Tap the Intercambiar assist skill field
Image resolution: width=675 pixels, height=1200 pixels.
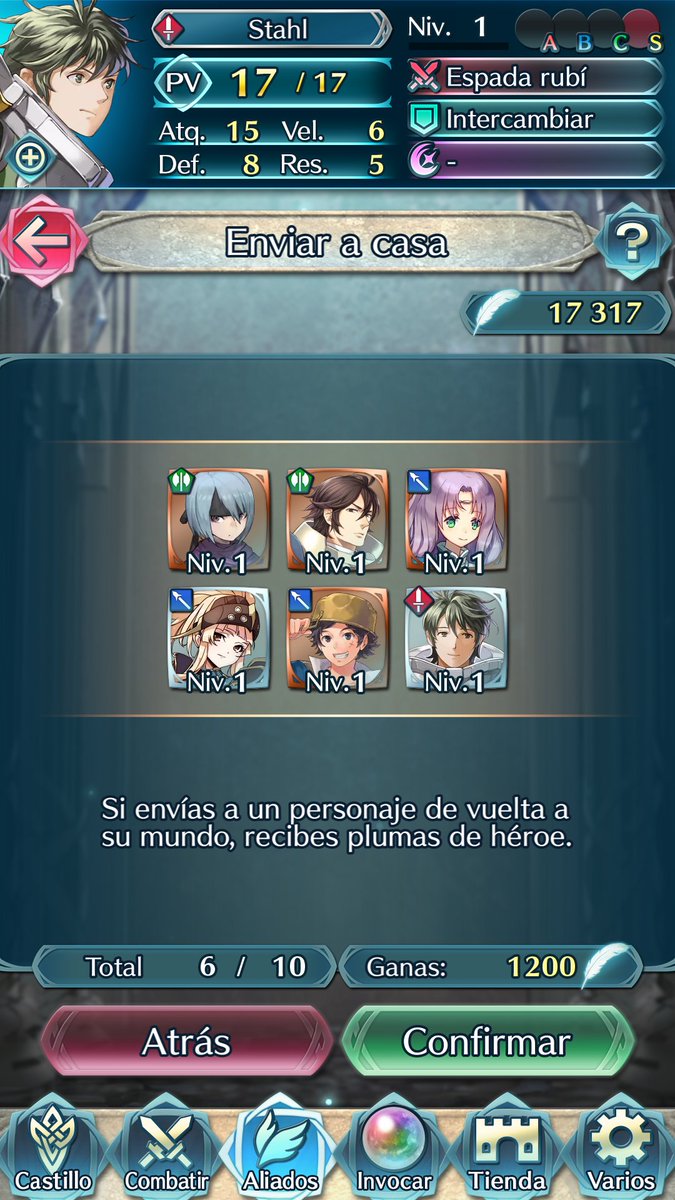(x=536, y=119)
